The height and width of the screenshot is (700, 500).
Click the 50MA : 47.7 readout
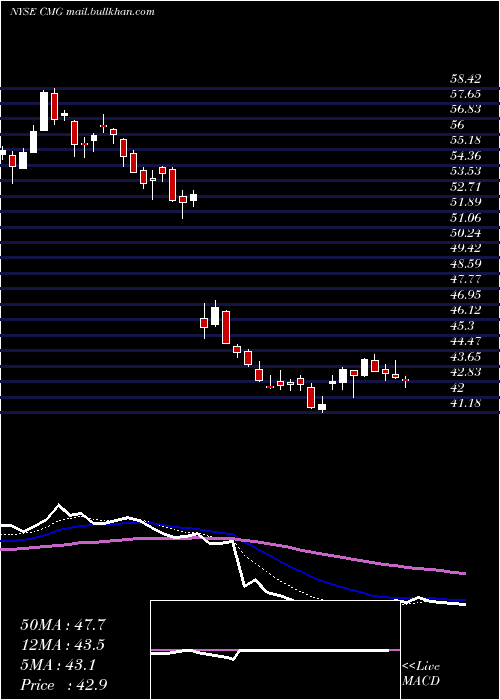[63, 624]
